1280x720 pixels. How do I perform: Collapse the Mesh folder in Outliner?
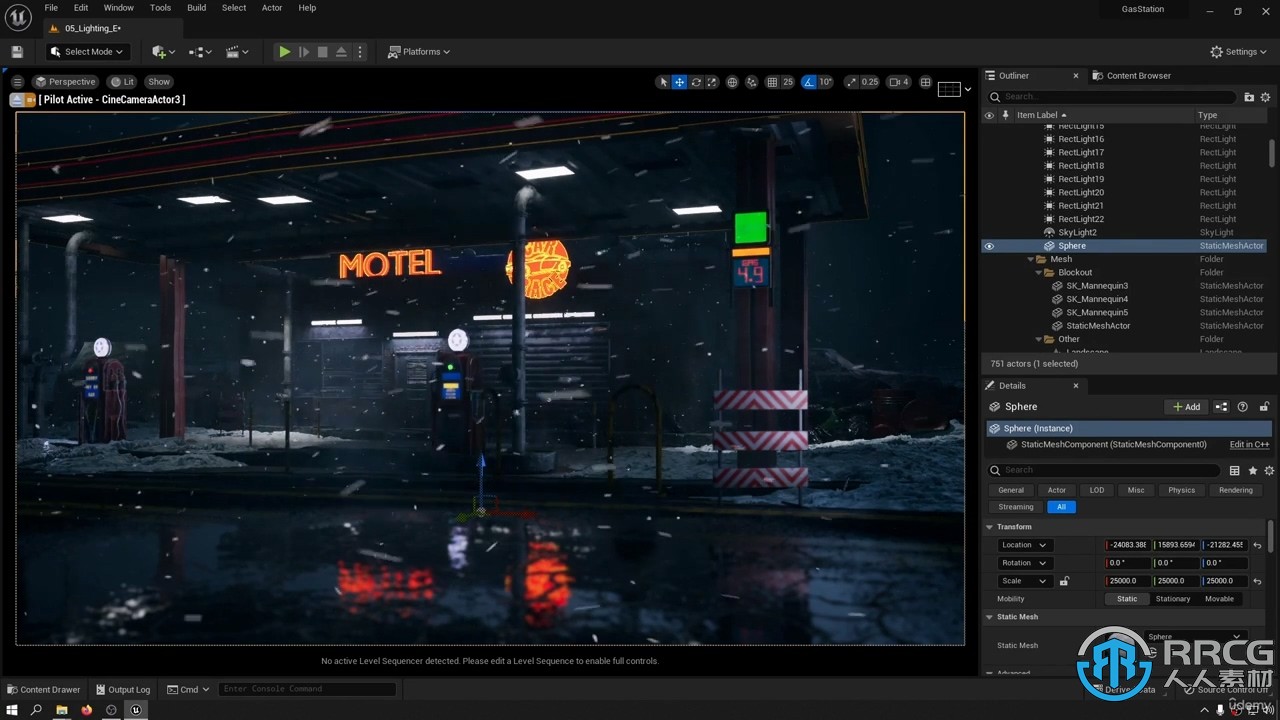pos(1030,259)
